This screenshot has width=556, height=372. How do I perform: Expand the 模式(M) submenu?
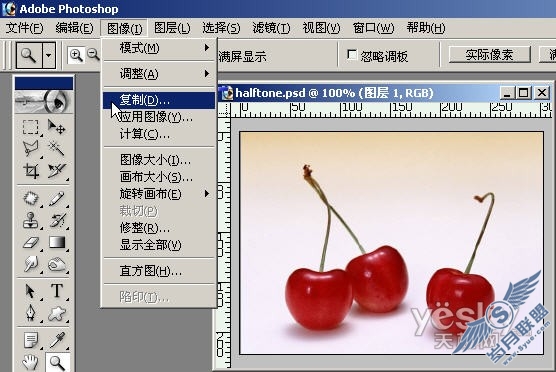click(x=160, y=48)
